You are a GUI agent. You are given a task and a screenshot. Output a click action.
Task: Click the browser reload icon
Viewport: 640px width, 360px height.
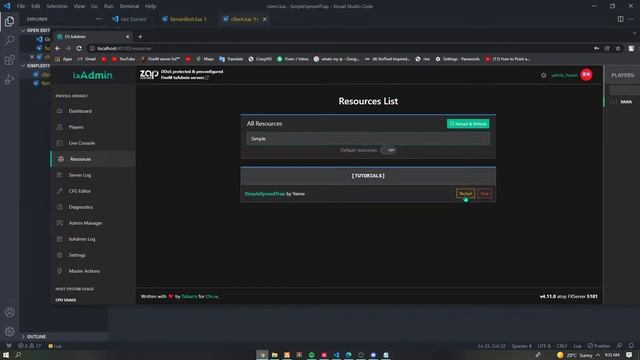point(79,48)
